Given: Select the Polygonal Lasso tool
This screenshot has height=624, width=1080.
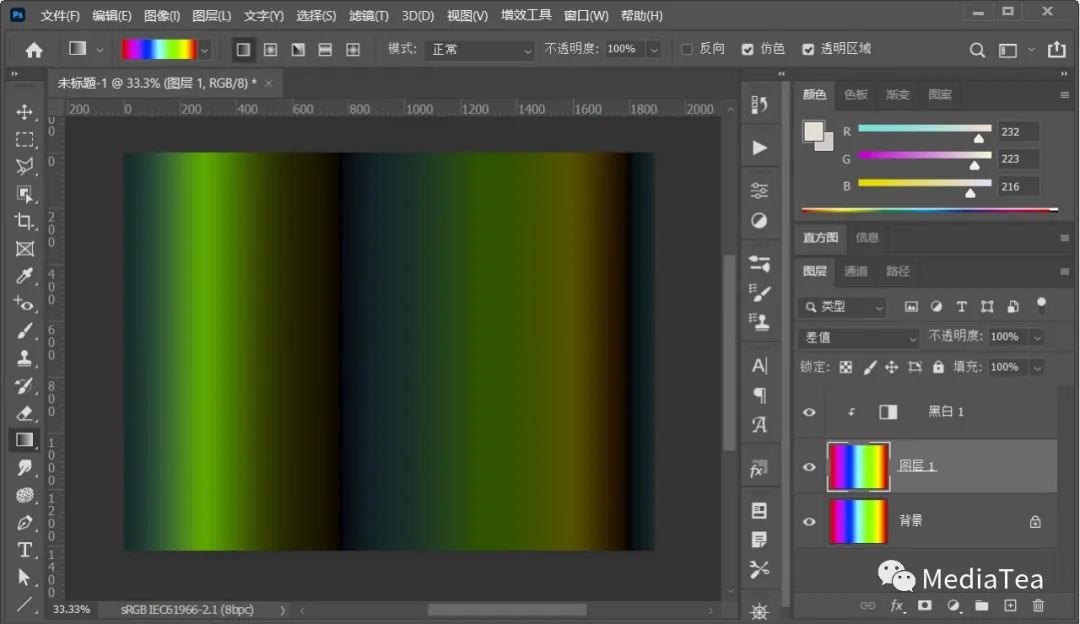Looking at the screenshot, I should point(25,167).
